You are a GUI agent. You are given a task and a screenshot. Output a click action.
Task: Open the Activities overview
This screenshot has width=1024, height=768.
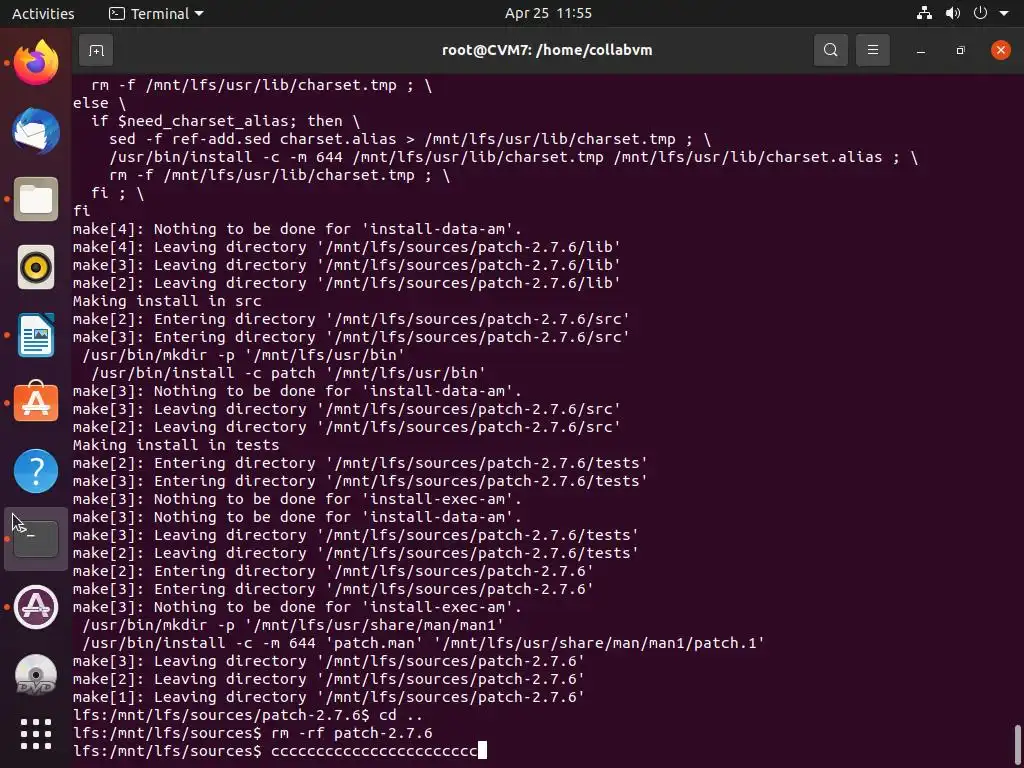click(43, 13)
